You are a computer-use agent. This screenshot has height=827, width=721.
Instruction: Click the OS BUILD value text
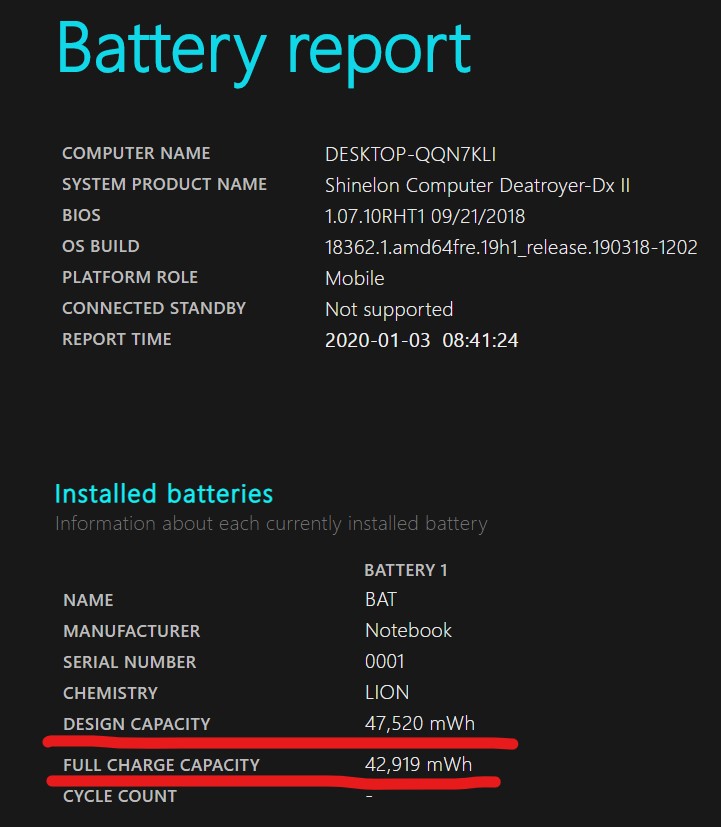point(511,247)
